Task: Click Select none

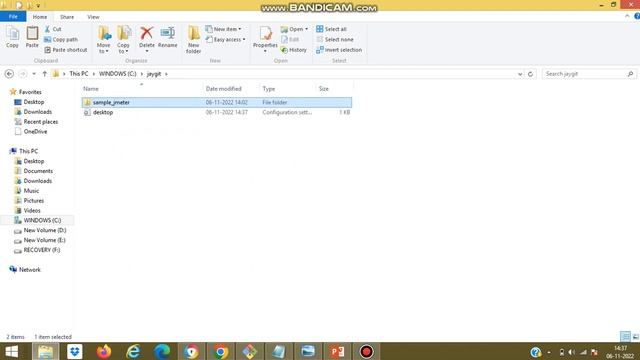Action: pyautogui.click(x=335, y=40)
